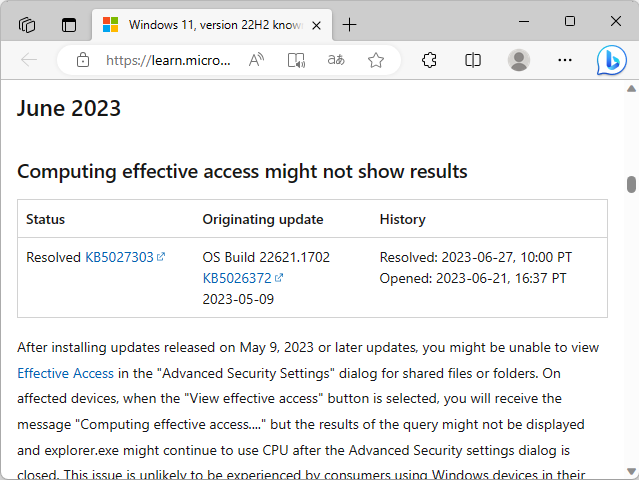This screenshot has height=480, width=639.
Task: Open the Edge workspaces icon
Action: click(x=27, y=24)
